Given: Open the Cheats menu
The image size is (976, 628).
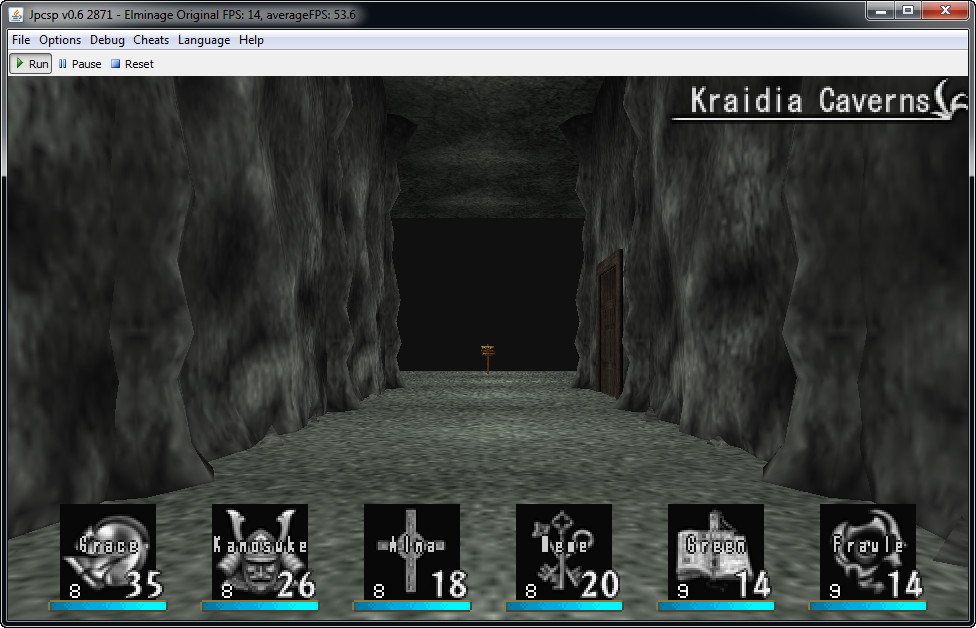Looking at the screenshot, I should (151, 40).
